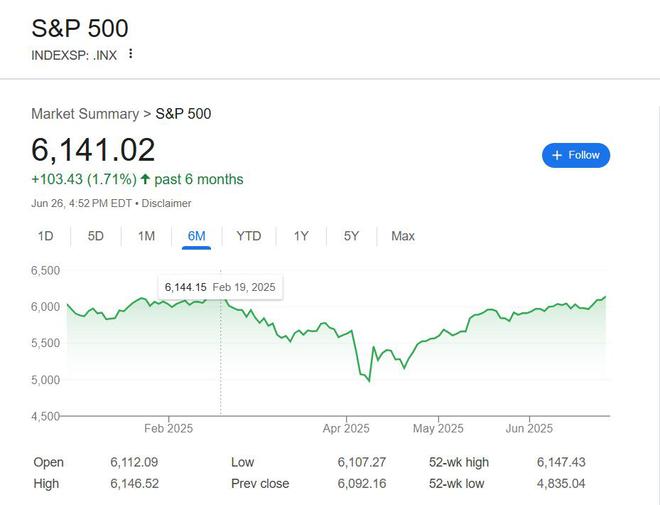The image size is (660, 505).
Task: Select the 1D time range tab
Action: tap(45, 236)
